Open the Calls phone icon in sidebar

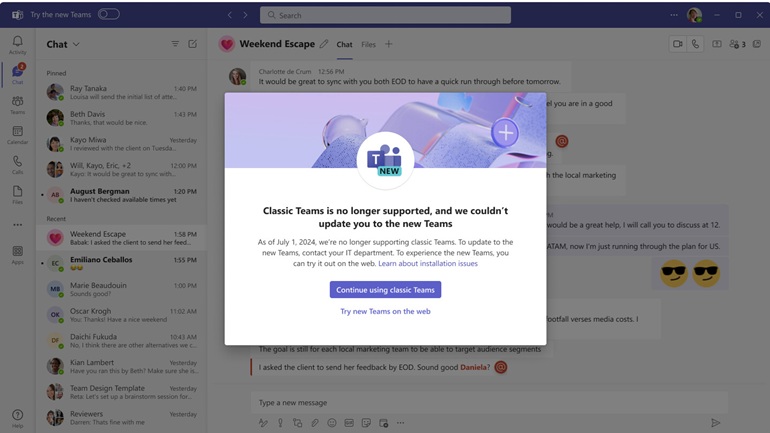pos(17,164)
